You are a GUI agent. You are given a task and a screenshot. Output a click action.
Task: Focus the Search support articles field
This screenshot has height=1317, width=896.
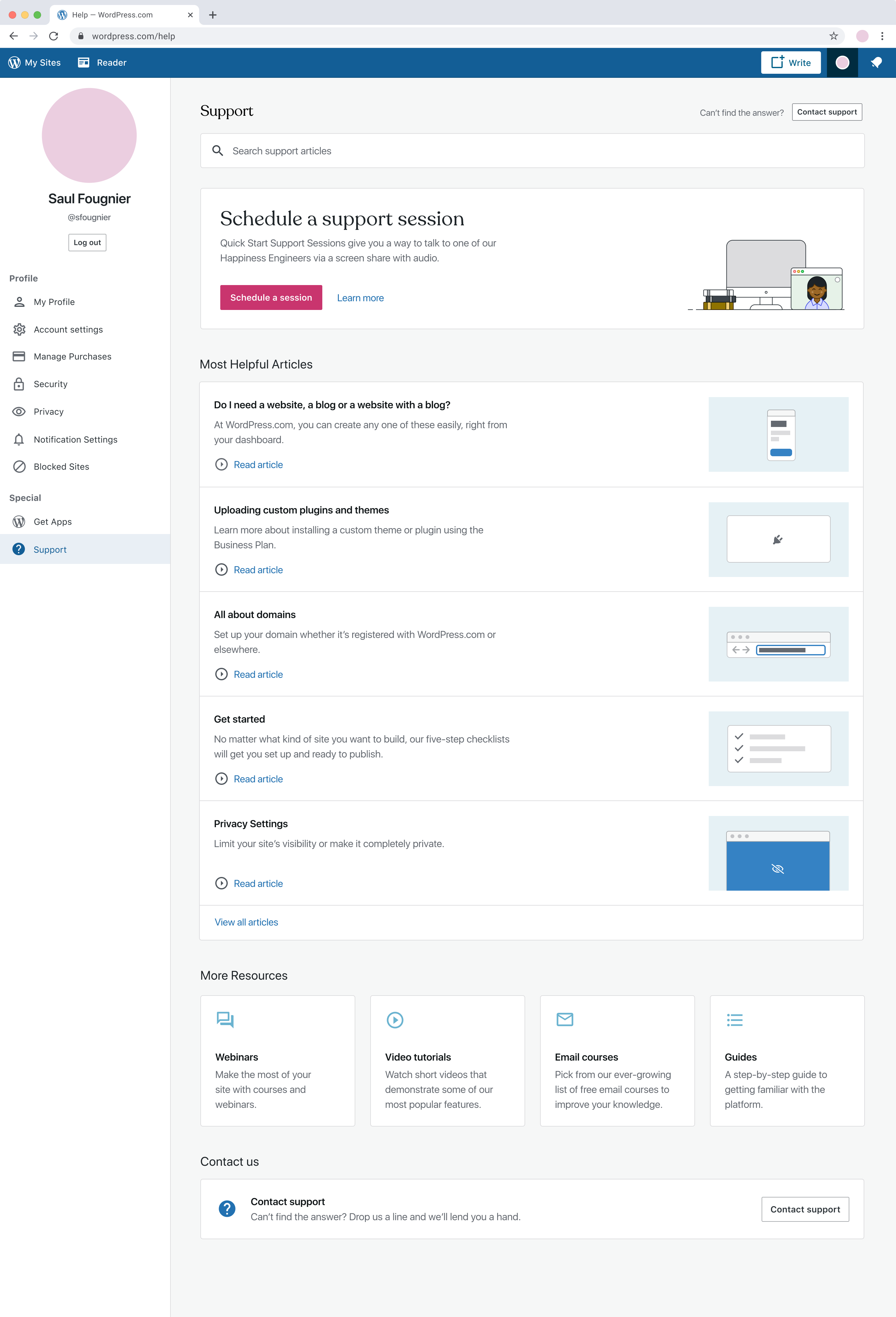pos(532,151)
